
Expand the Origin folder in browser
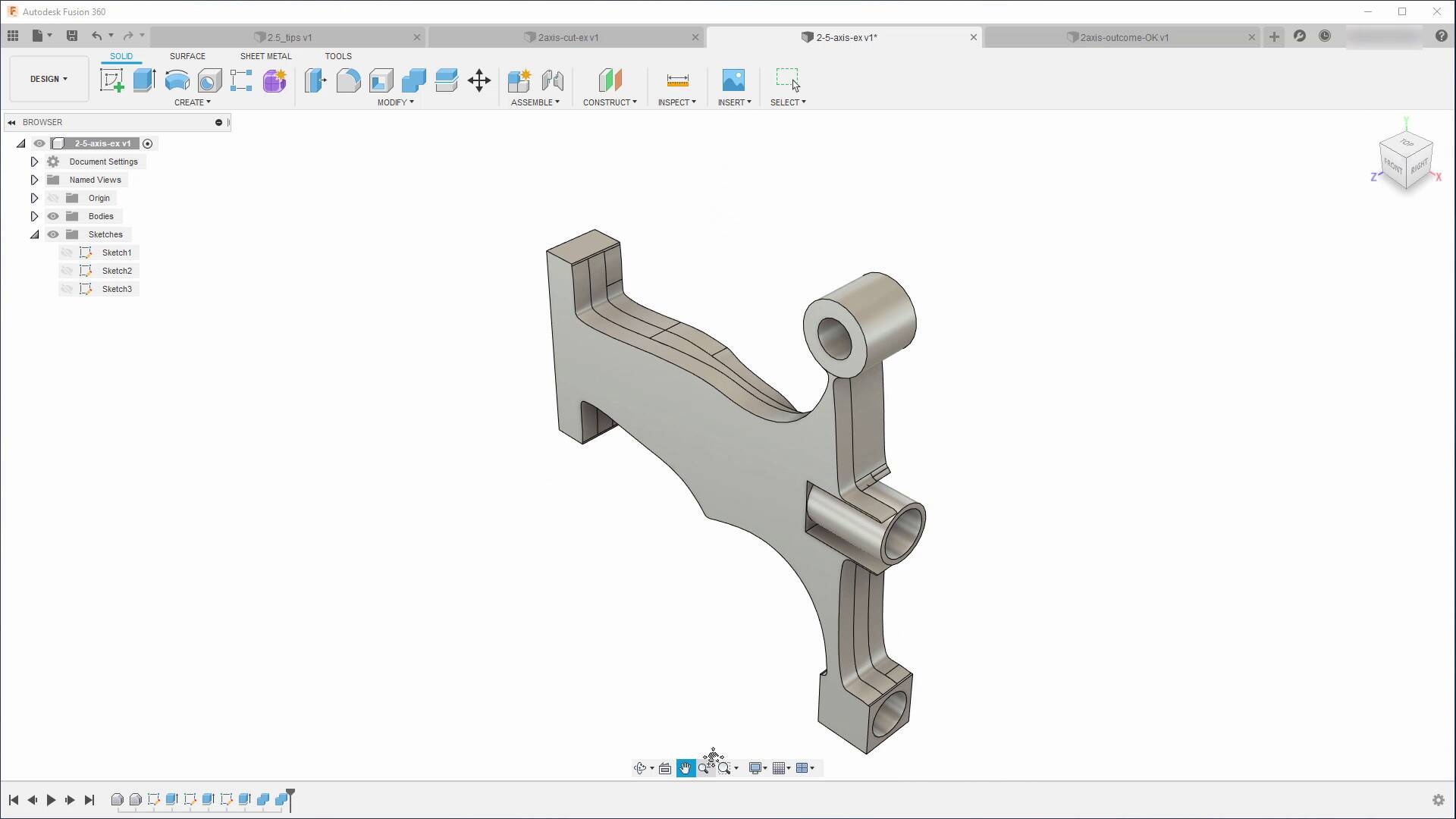[34, 197]
